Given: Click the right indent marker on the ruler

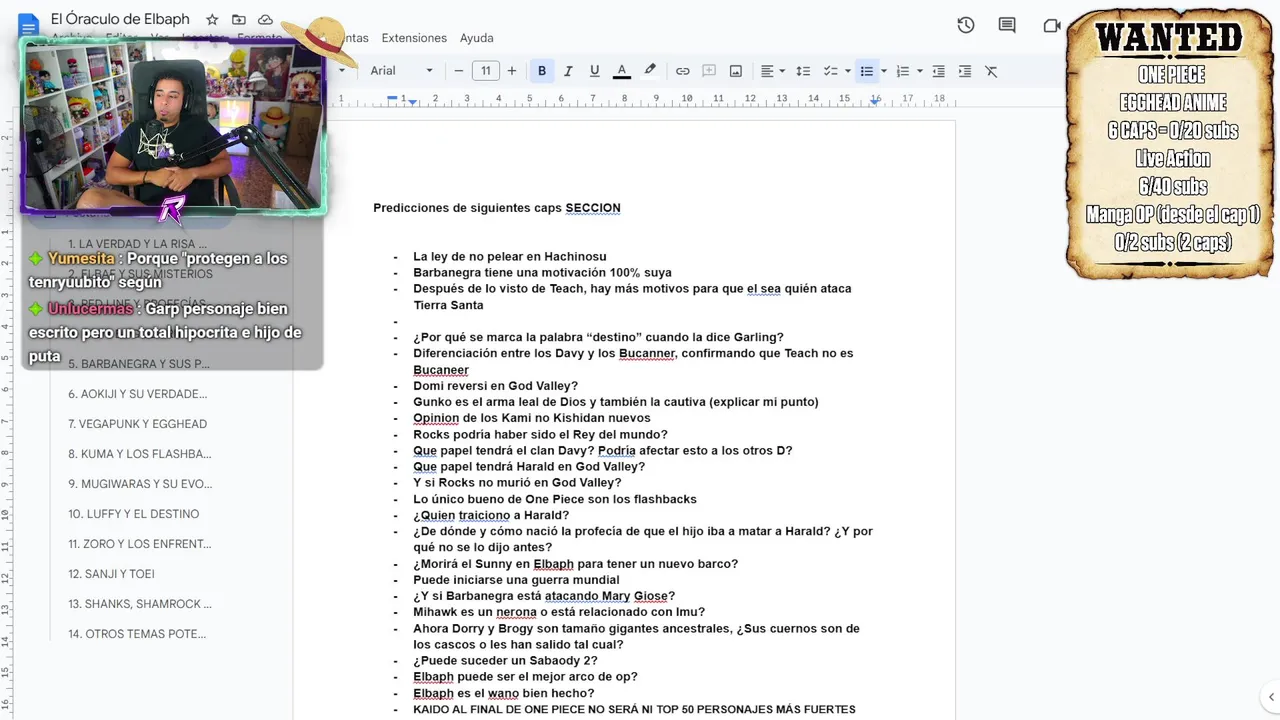Looking at the screenshot, I should pos(875,100).
